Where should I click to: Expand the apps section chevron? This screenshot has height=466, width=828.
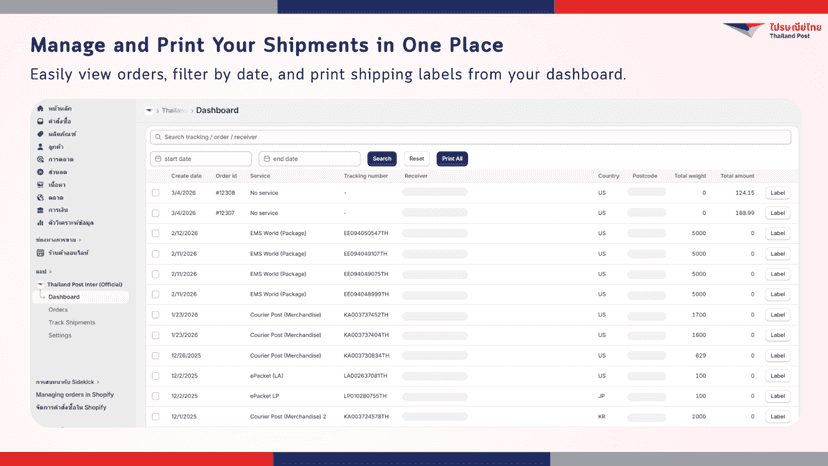pyautogui.click(x=50, y=272)
